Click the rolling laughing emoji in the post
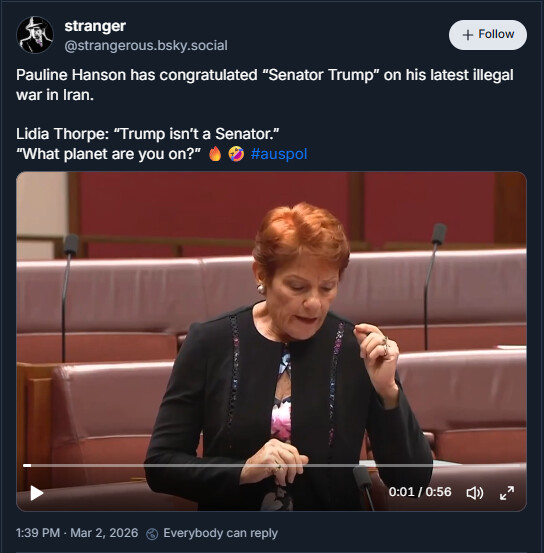544x553 pixels. pos(236,154)
